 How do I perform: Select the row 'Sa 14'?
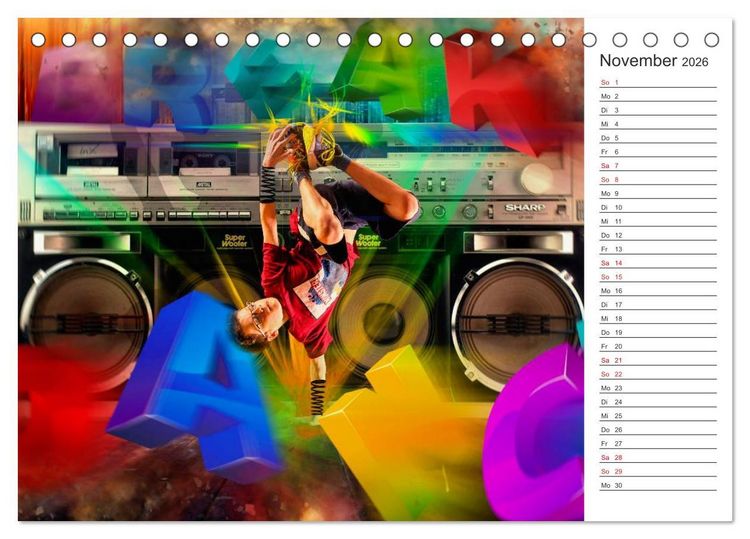click(658, 263)
